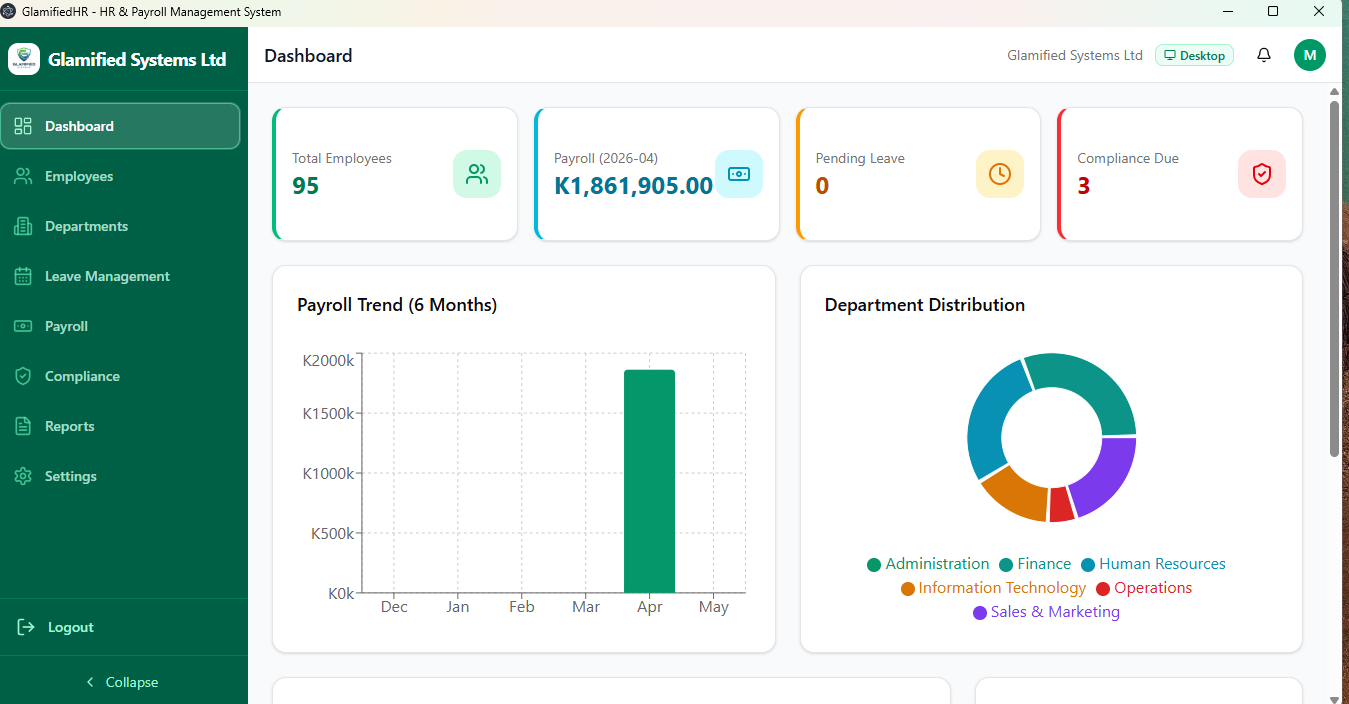Screen dimensions: 1349x704
Task: Click the Departments building icon
Action: tap(23, 226)
